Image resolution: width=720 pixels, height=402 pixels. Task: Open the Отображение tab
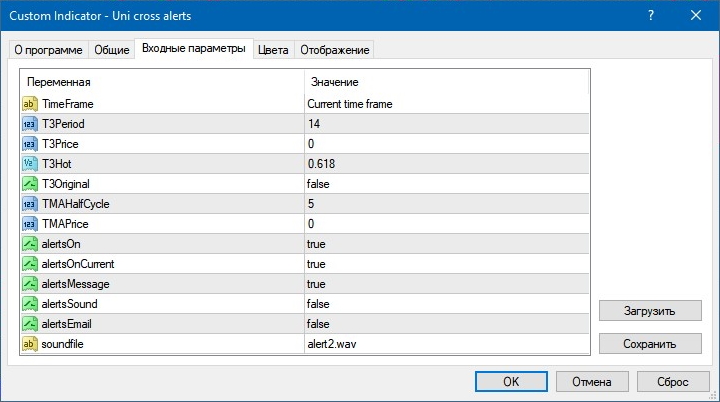[x=335, y=50]
